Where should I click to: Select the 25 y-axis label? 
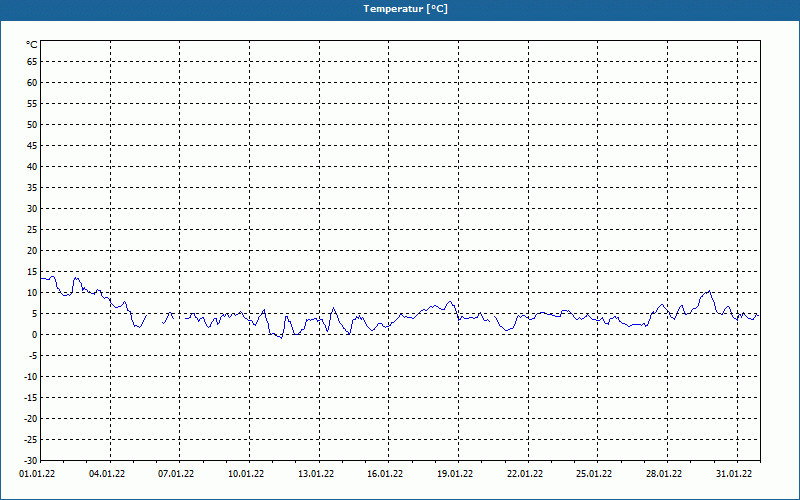[32, 230]
